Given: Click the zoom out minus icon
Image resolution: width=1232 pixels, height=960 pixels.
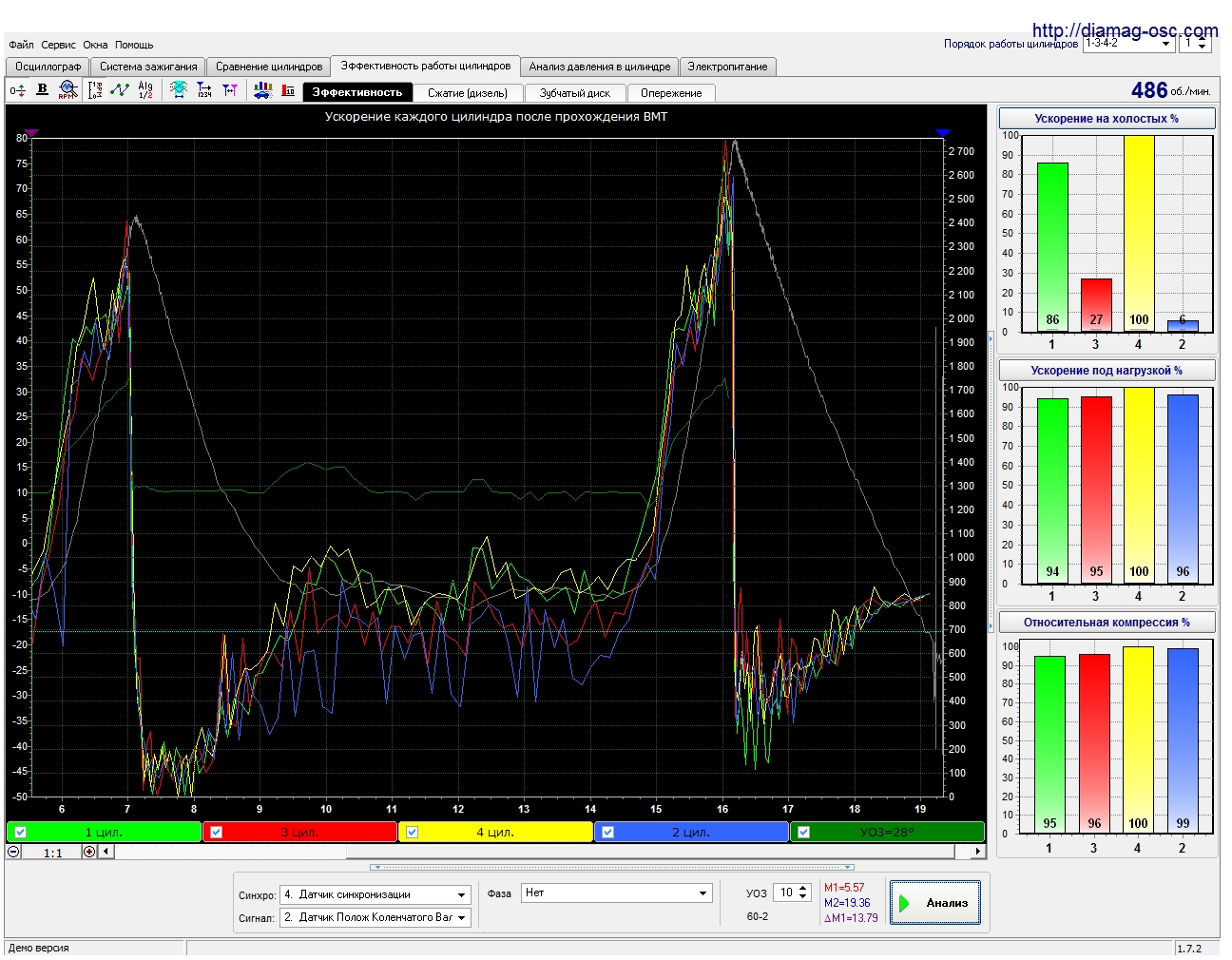Looking at the screenshot, I should [x=13, y=852].
